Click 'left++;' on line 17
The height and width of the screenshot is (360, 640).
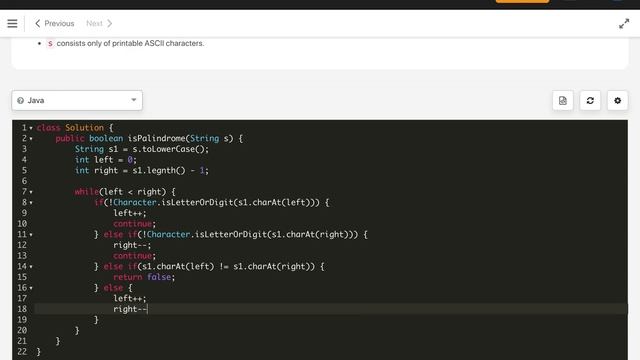click(130, 298)
